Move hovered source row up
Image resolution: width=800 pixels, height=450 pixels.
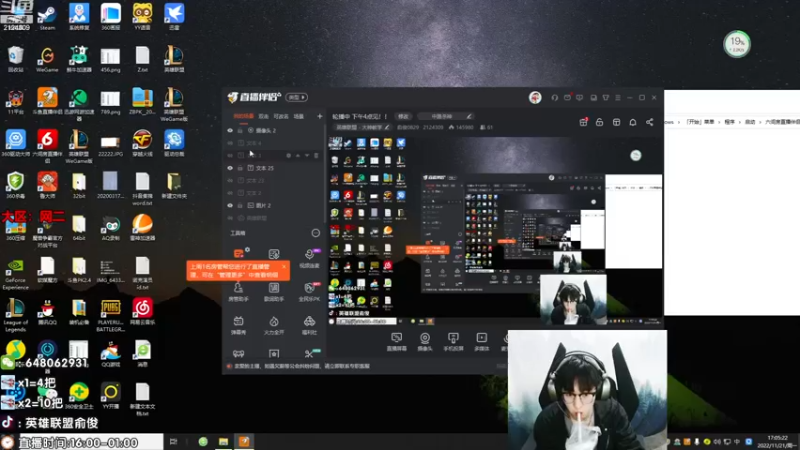click(x=297, y=156)
